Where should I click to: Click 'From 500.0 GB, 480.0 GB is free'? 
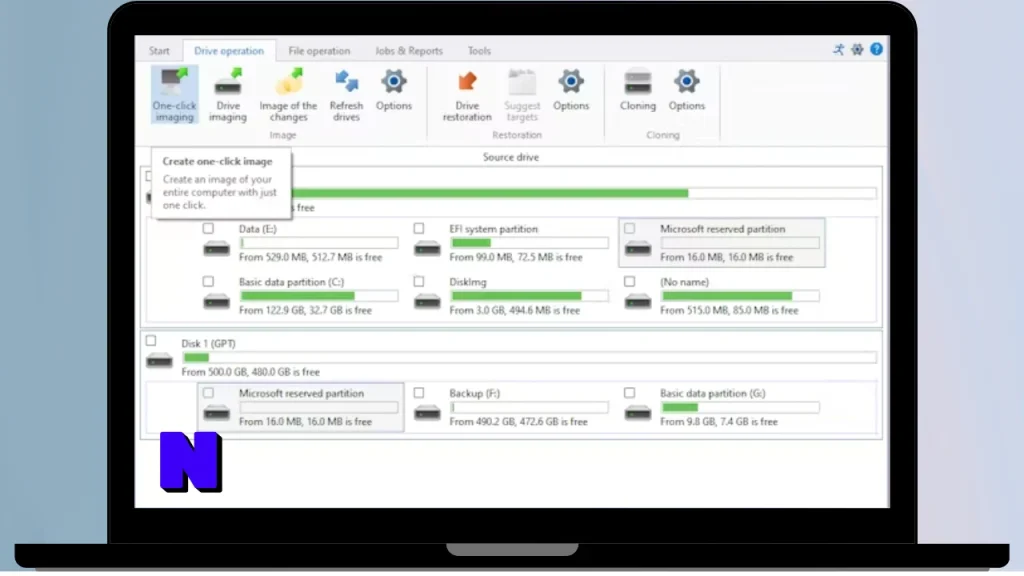pyautogui.click(x=251, y=372)
